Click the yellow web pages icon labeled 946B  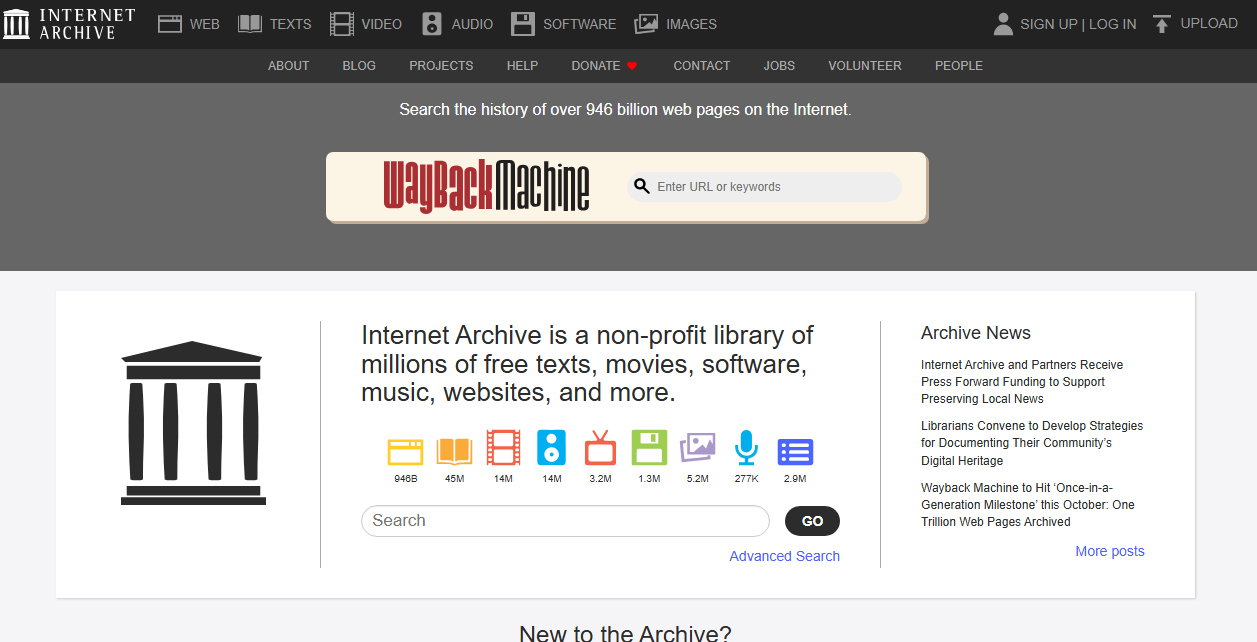pos(406,451)
